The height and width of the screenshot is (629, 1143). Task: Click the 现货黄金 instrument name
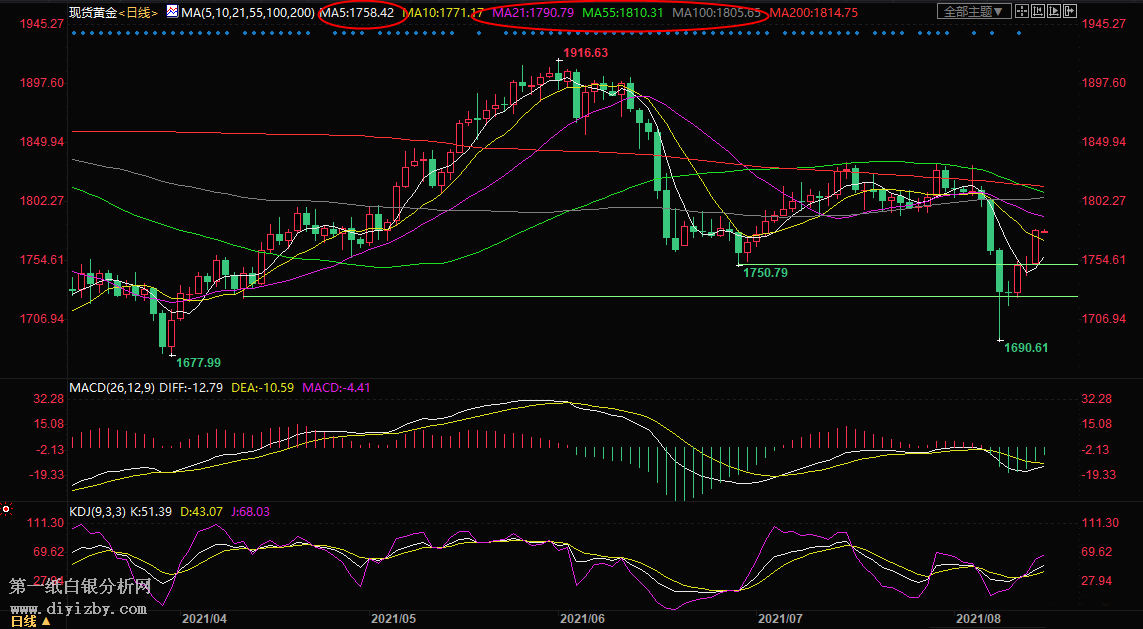tap(92, 13)
